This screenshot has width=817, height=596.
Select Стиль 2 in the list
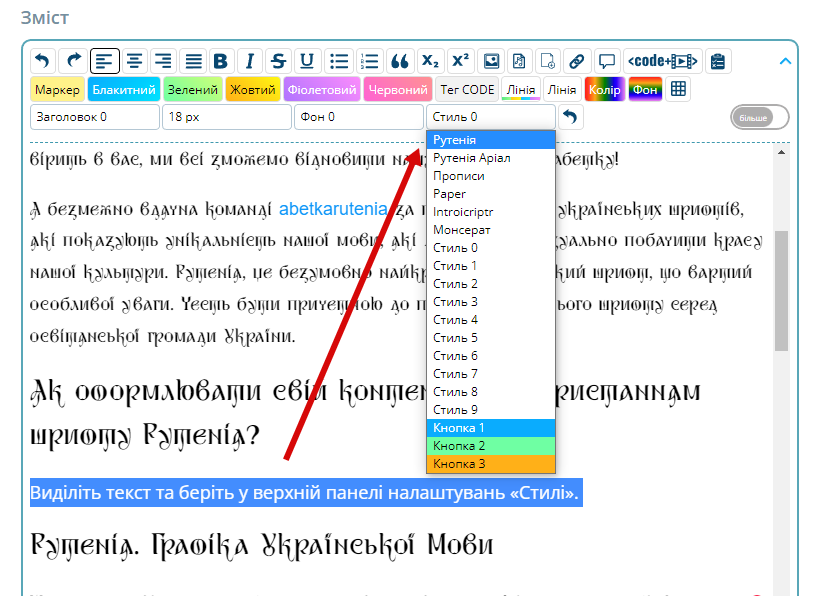point(491,284)
